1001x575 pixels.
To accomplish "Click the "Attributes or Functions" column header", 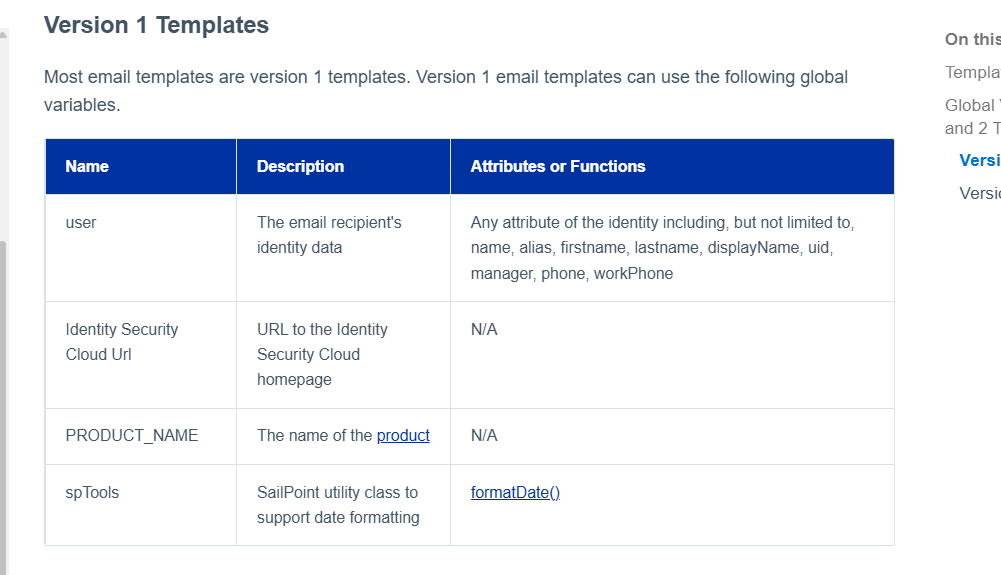I will coord(558,166).
